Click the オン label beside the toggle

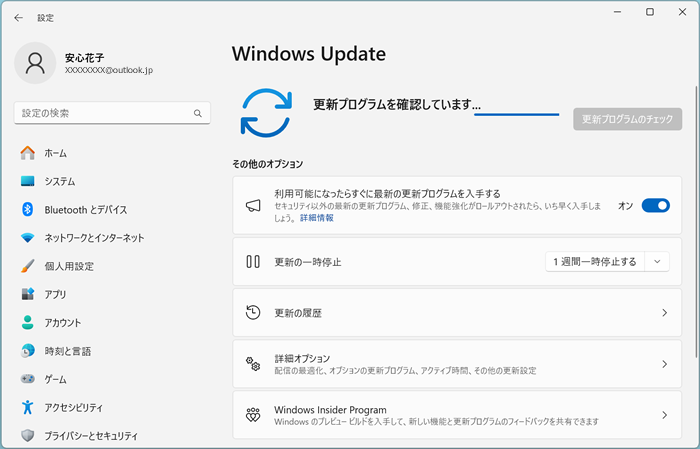(625, 206)
